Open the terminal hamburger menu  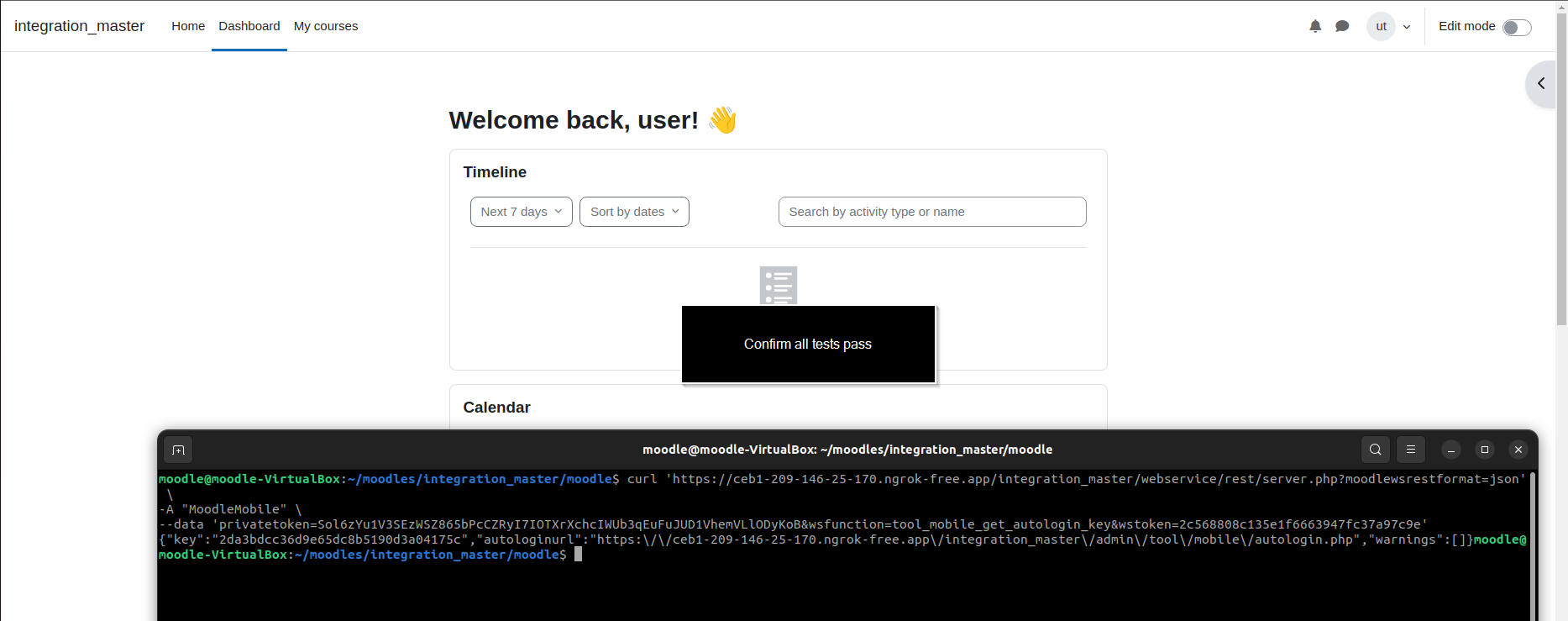click(x=1411, y=450)
